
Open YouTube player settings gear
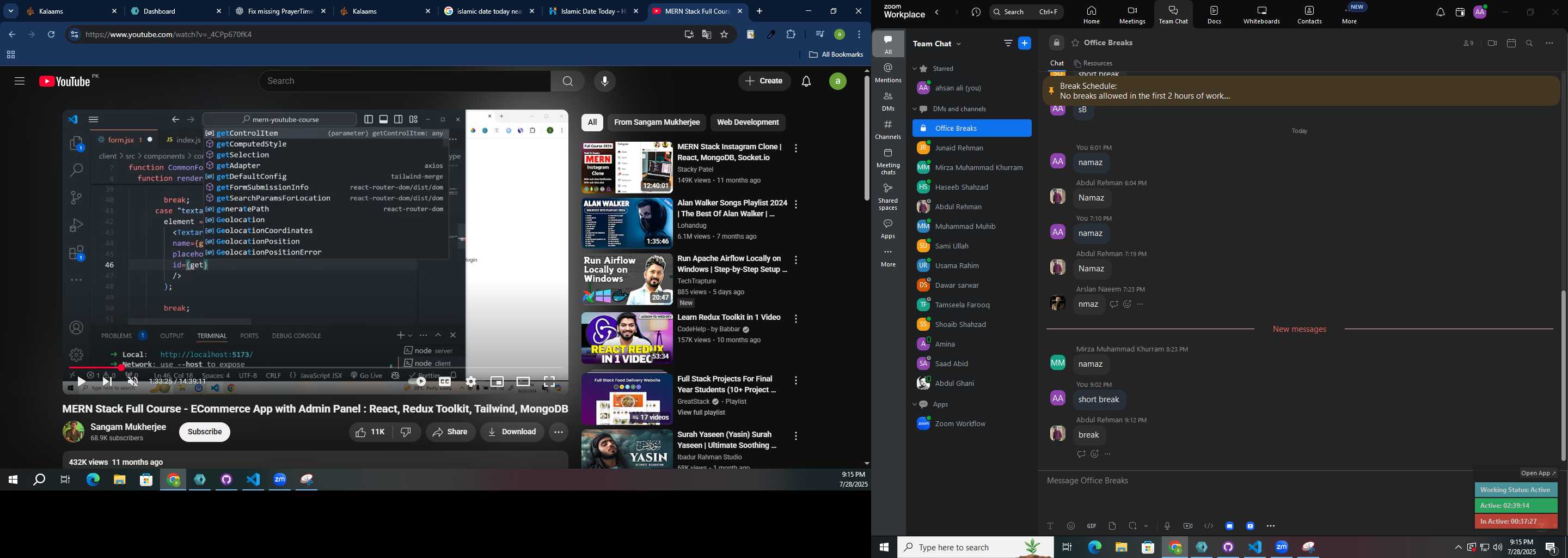point(471,382)
